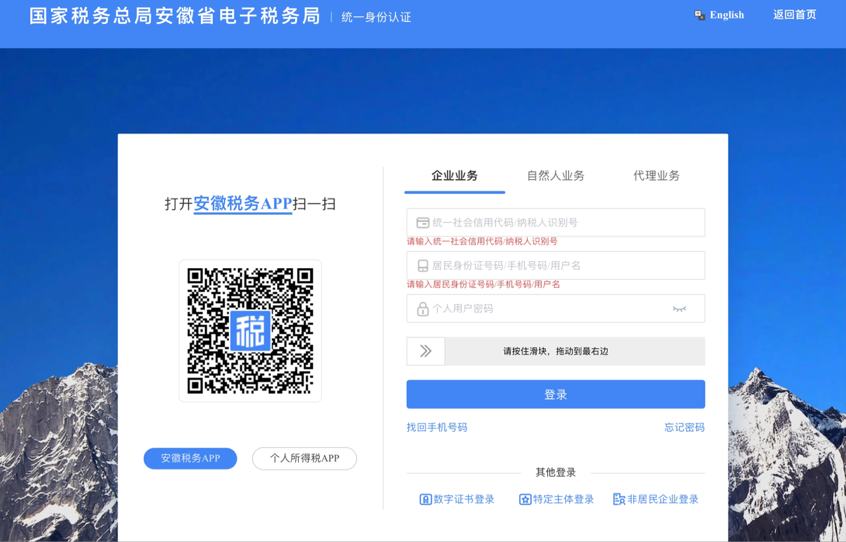
Task: Open the 忘记密码 link
Action: pos(684,427)
